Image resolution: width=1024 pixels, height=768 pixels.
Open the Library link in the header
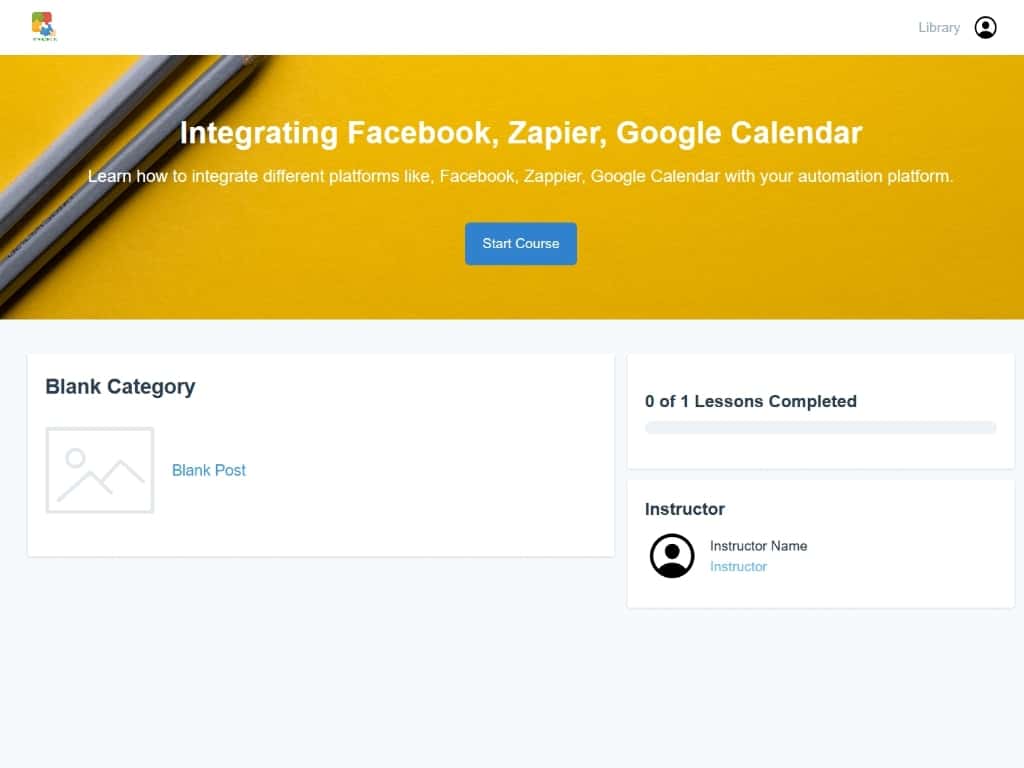[x=938, y=28]
